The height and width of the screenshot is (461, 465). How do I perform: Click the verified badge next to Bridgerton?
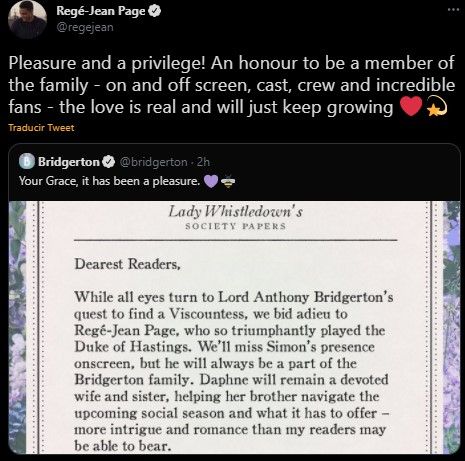tap(108, 162)
